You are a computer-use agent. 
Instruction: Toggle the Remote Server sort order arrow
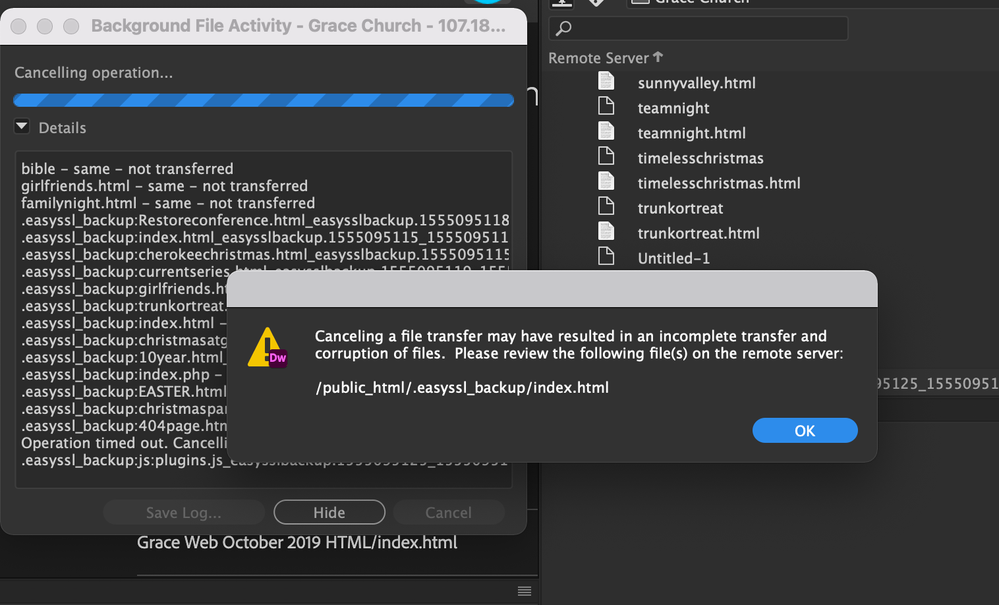(x=658, y=57)
